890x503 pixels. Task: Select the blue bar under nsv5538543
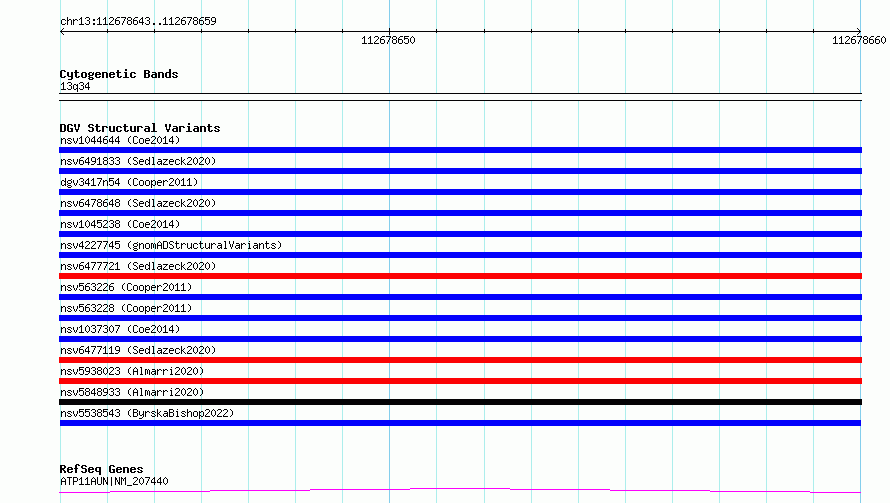click(460, 423)
